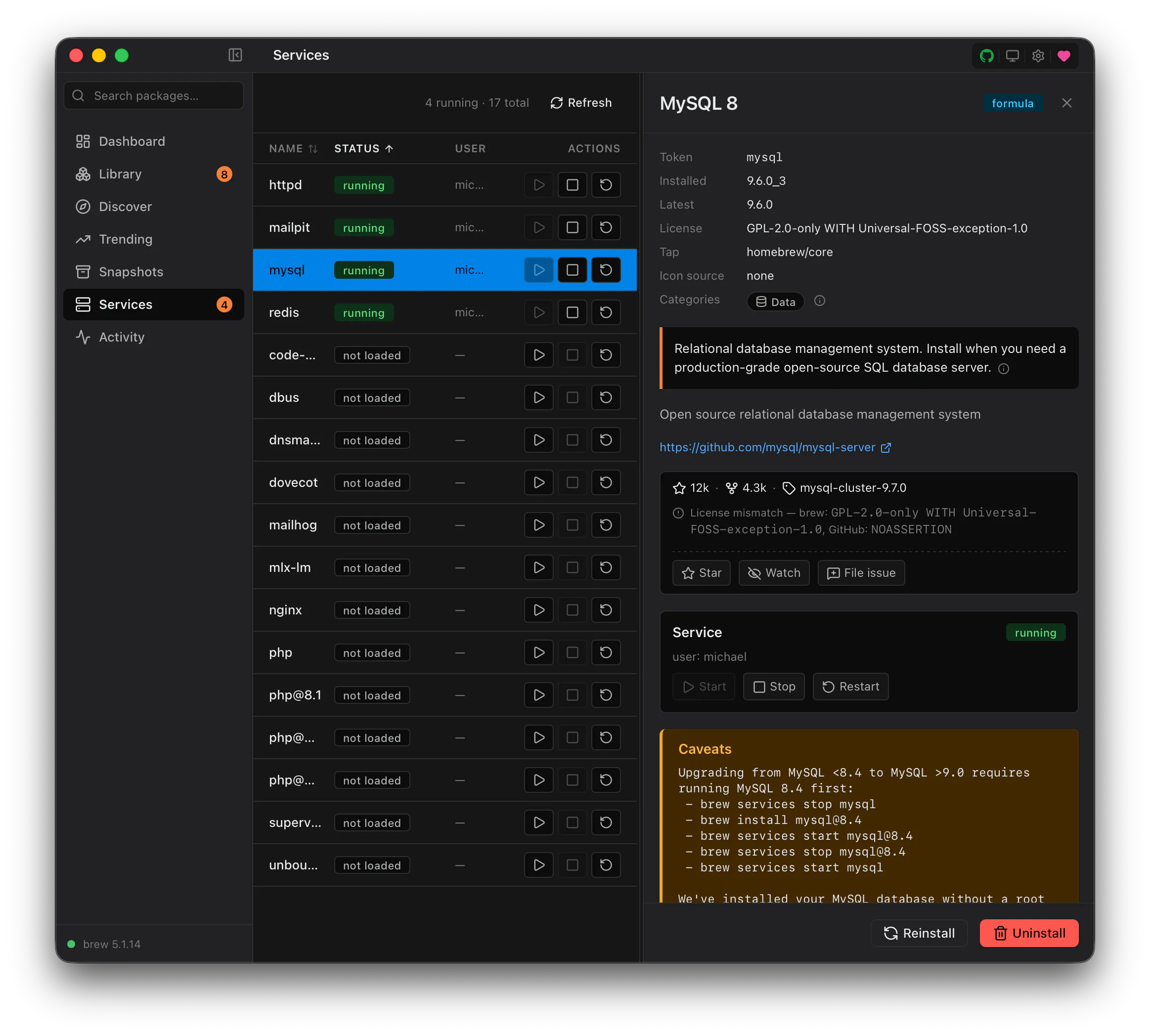Stop the mailpit service
The width and height of the screenshot is (1150, 1036).
pyautogui.click(x=572, y=228)
